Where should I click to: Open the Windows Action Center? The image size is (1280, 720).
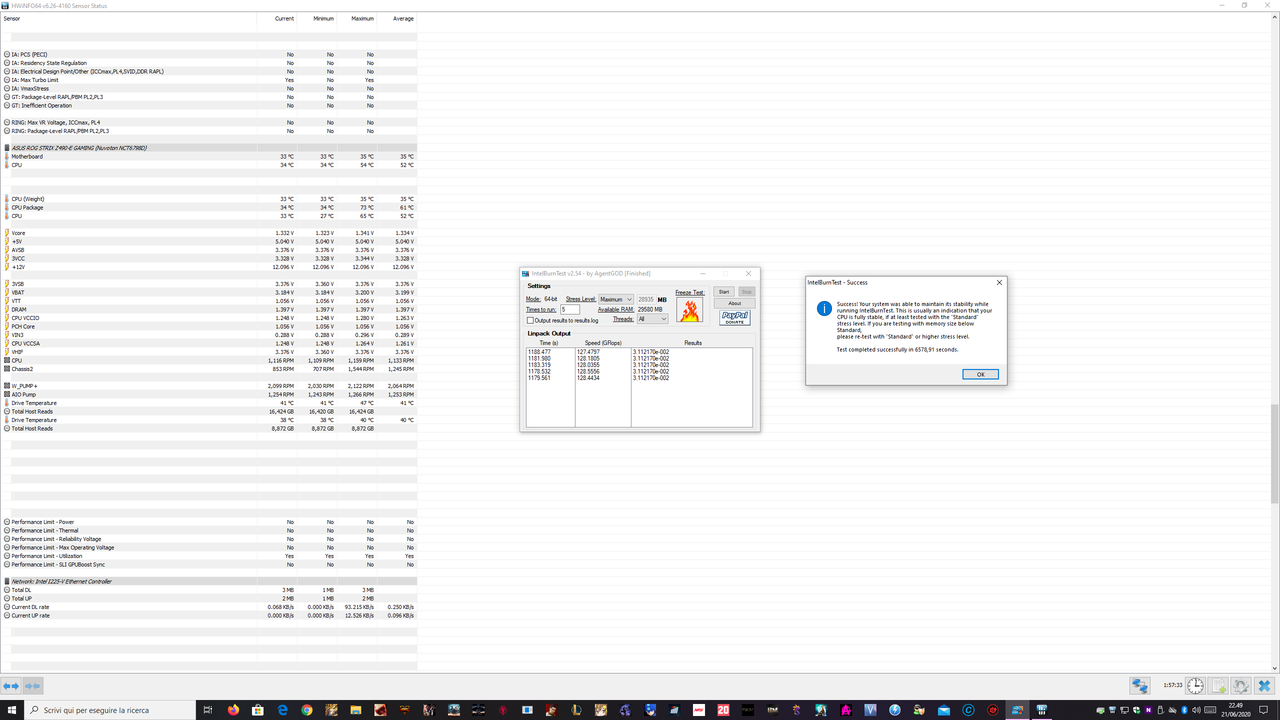(x=1264, y=710)
